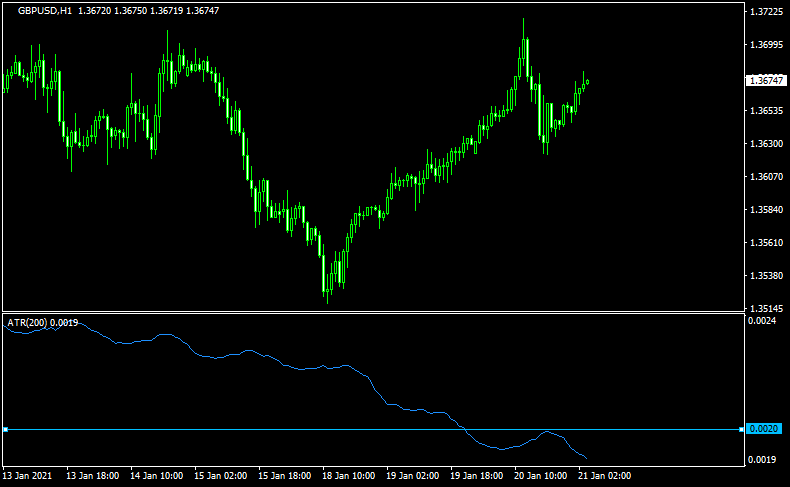Click price scale label 1.36300
790x487 pixels.
pos(767,144)
